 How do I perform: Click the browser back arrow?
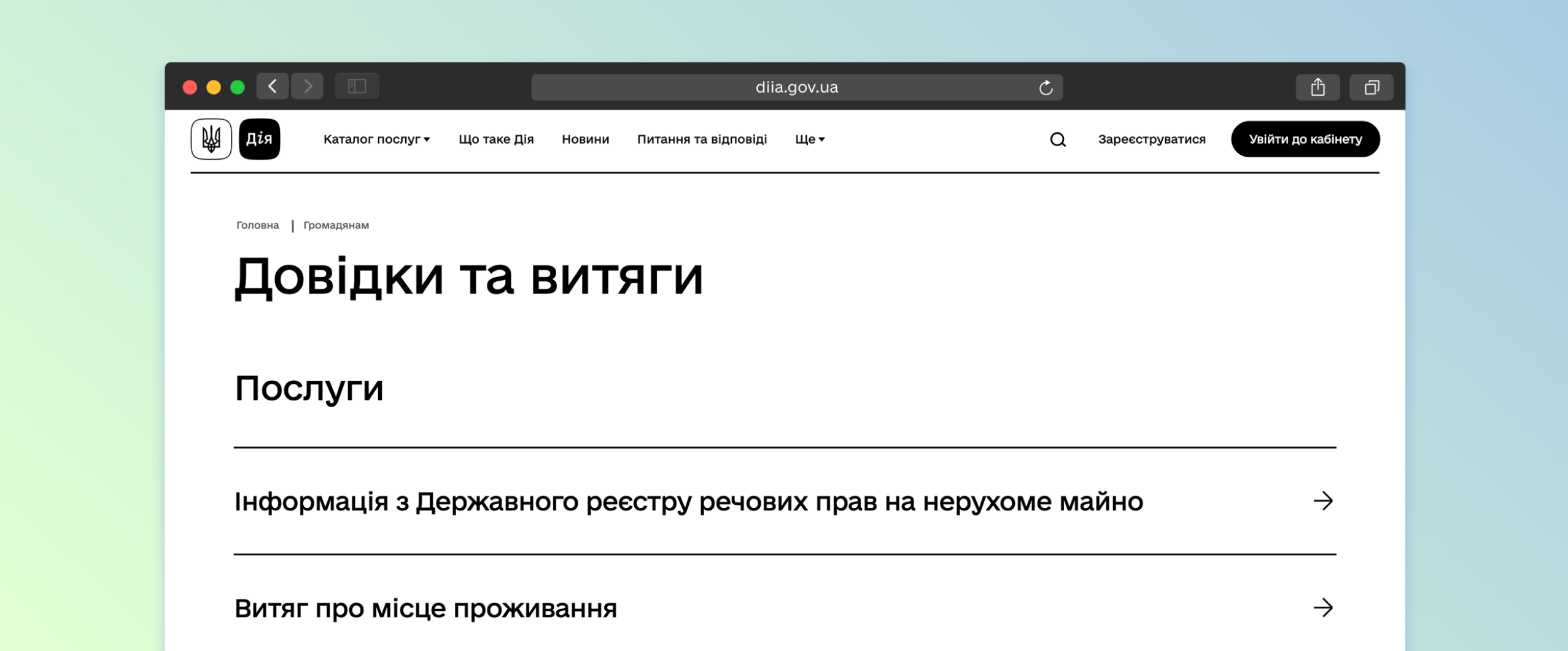click(x=273, y=87)
